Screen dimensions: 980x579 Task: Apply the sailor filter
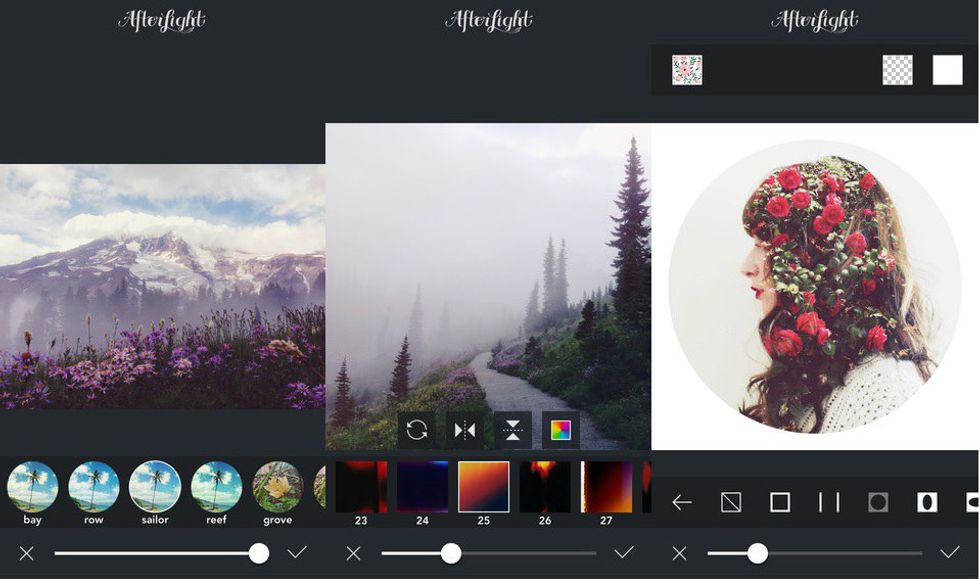pyautogui.click(x=155, y=487)
